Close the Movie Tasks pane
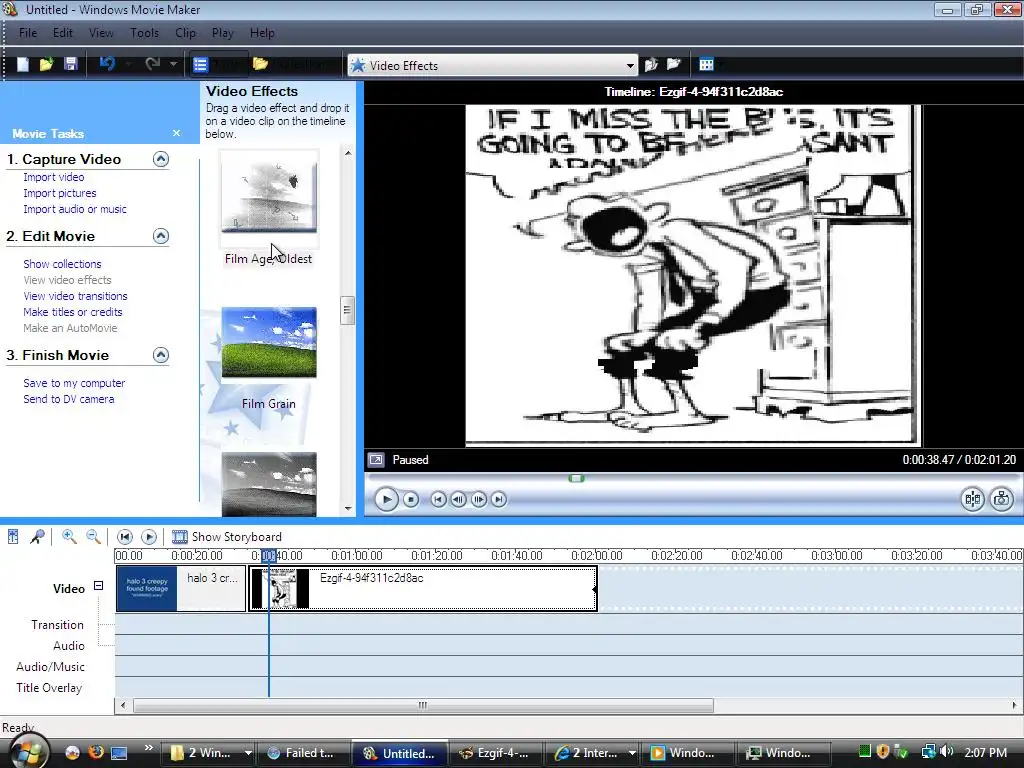Screen dimensions: 1024x768 click(x=176, y=133)
